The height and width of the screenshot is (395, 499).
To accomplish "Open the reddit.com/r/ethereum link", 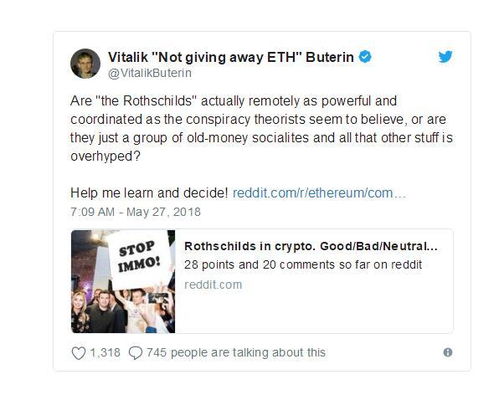I will pos(319,193).
